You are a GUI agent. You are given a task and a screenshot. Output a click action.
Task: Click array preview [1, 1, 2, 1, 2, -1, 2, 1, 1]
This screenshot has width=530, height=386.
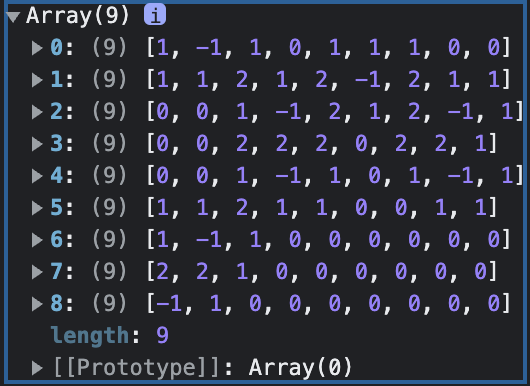(328, 80)
